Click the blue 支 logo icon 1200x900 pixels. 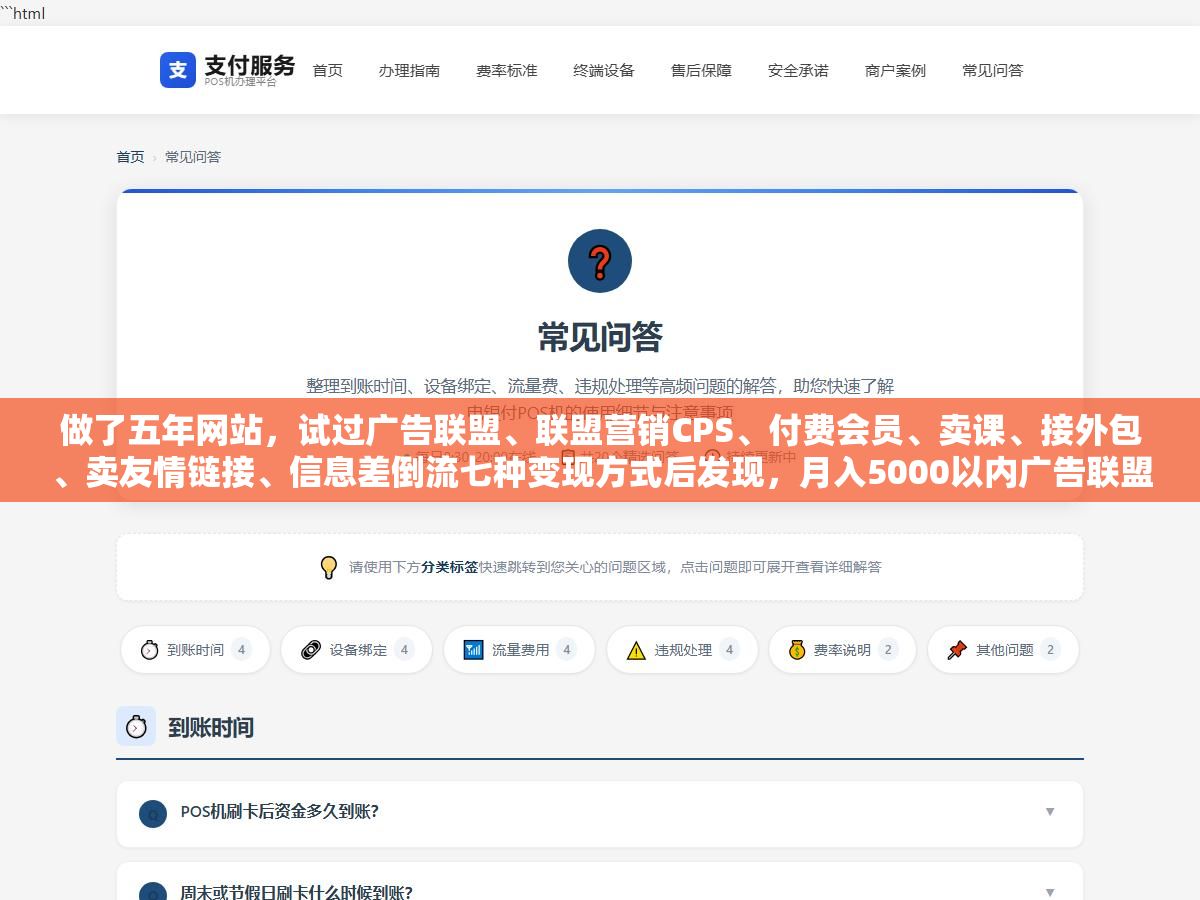point(178,70)
